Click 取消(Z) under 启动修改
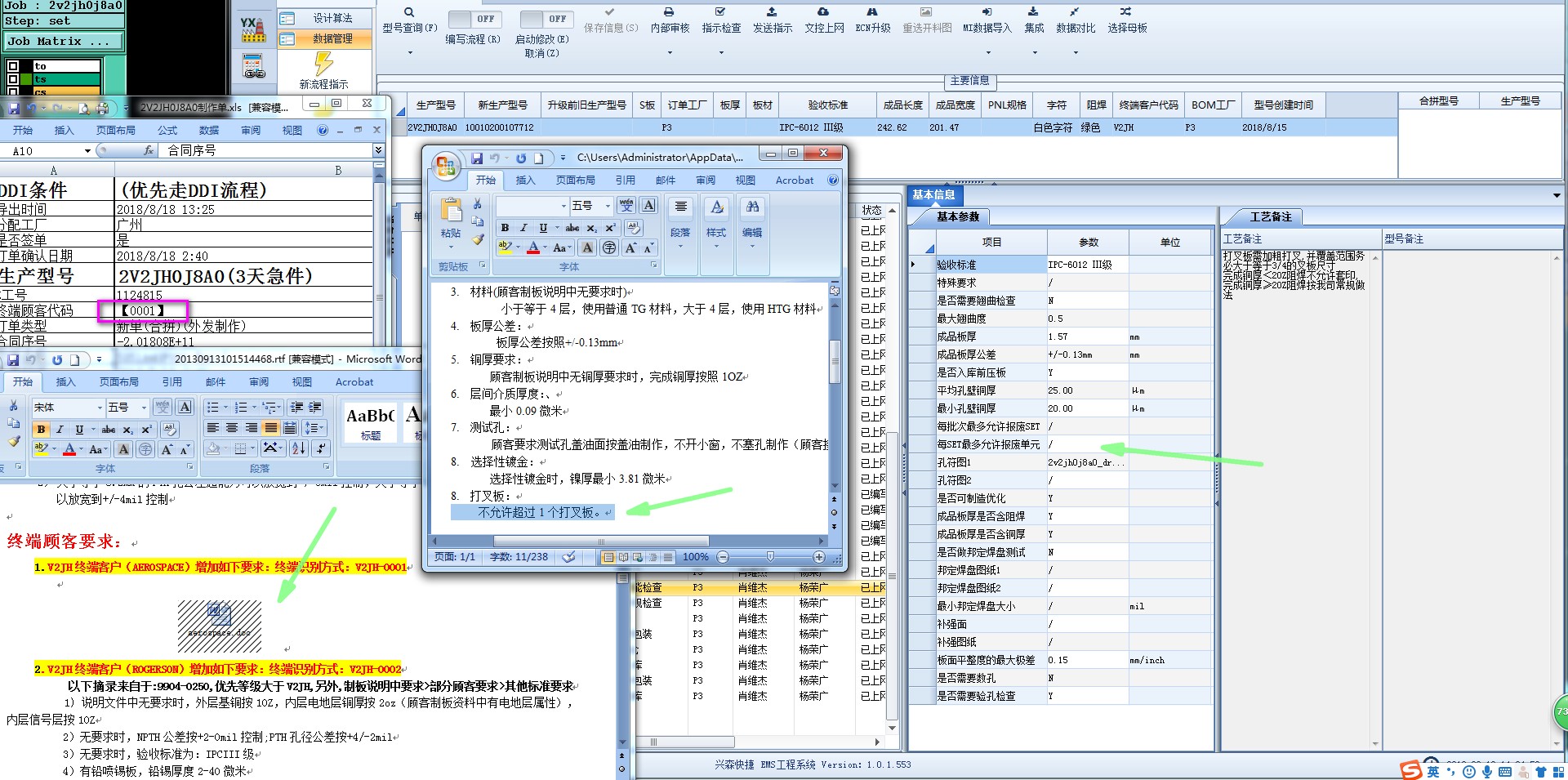This screenshot has height=780, width=1568. (x=541, y=53)
